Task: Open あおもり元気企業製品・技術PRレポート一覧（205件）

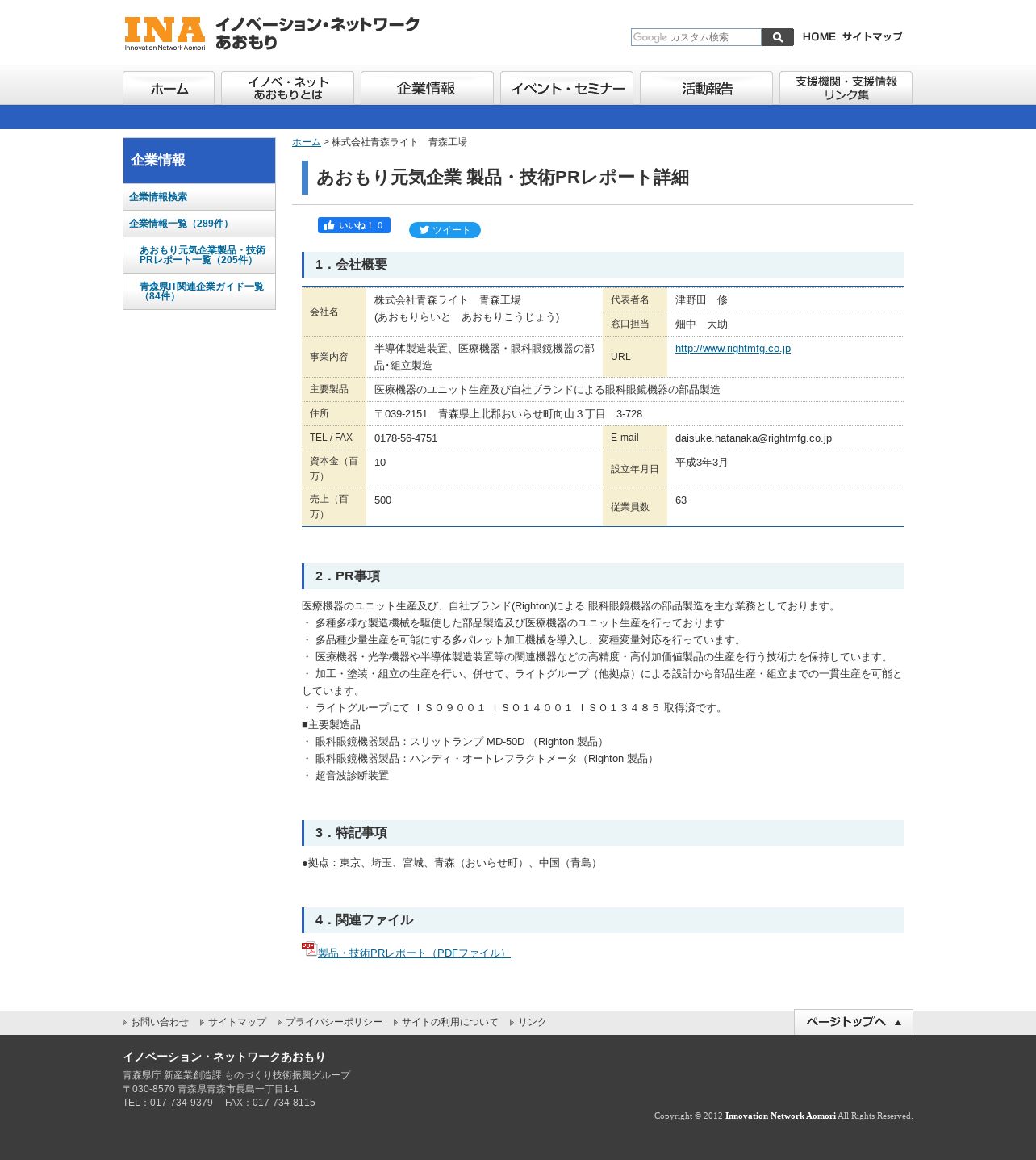Action: point(199,255)
